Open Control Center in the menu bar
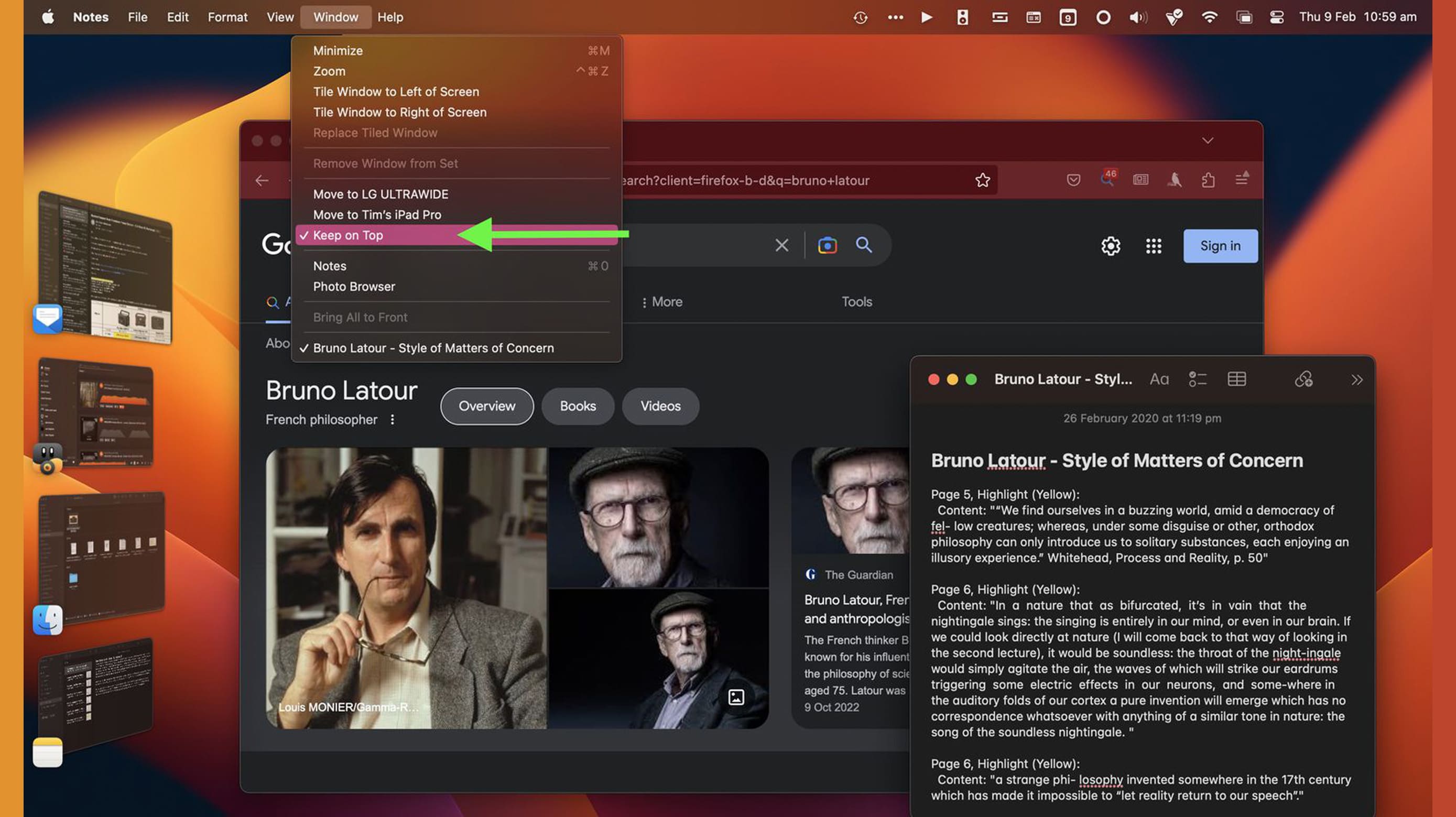This screenshot has width=1456, height=817. tap(1277, 17)
